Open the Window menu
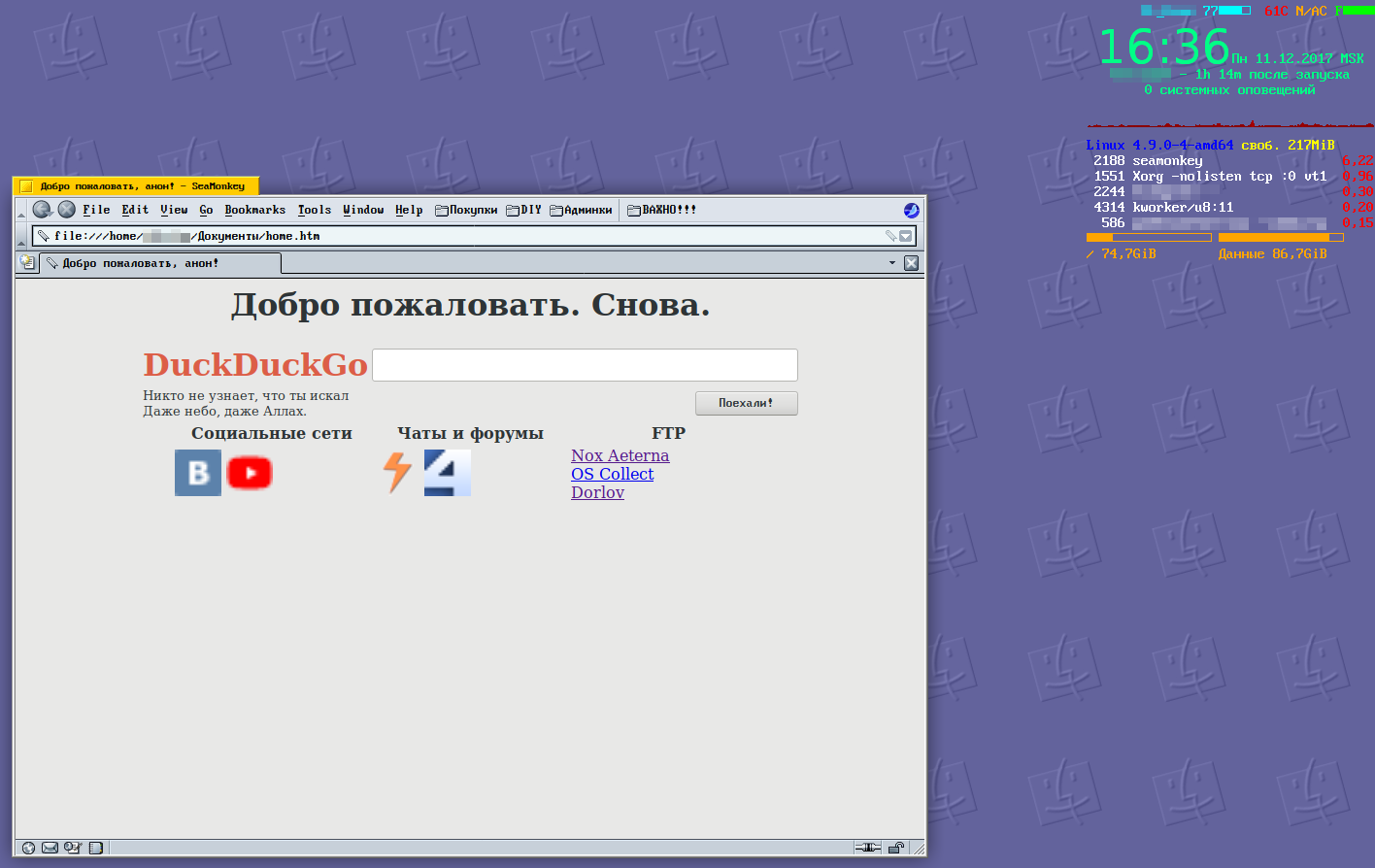 [363, 210]
